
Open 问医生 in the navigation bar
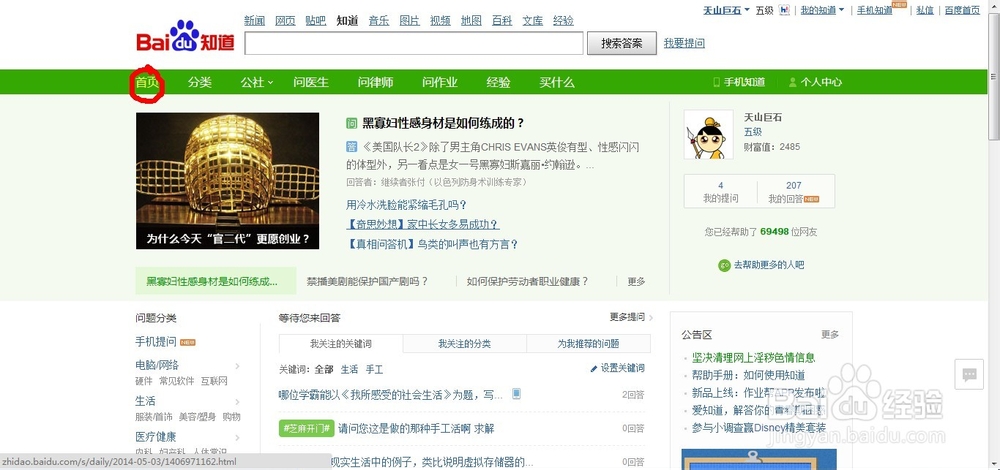311,82
